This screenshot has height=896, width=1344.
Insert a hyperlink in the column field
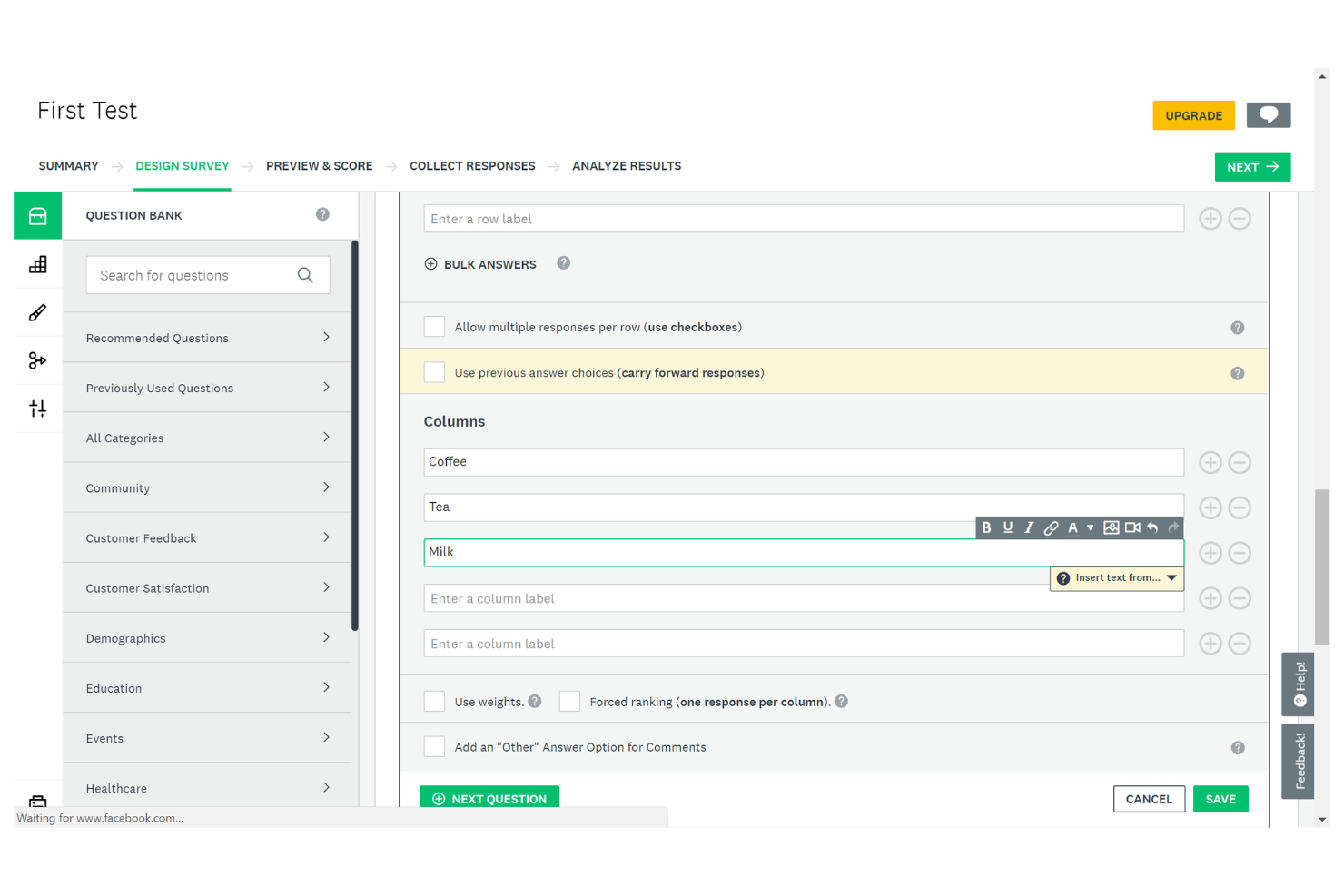pos(1052,527)
